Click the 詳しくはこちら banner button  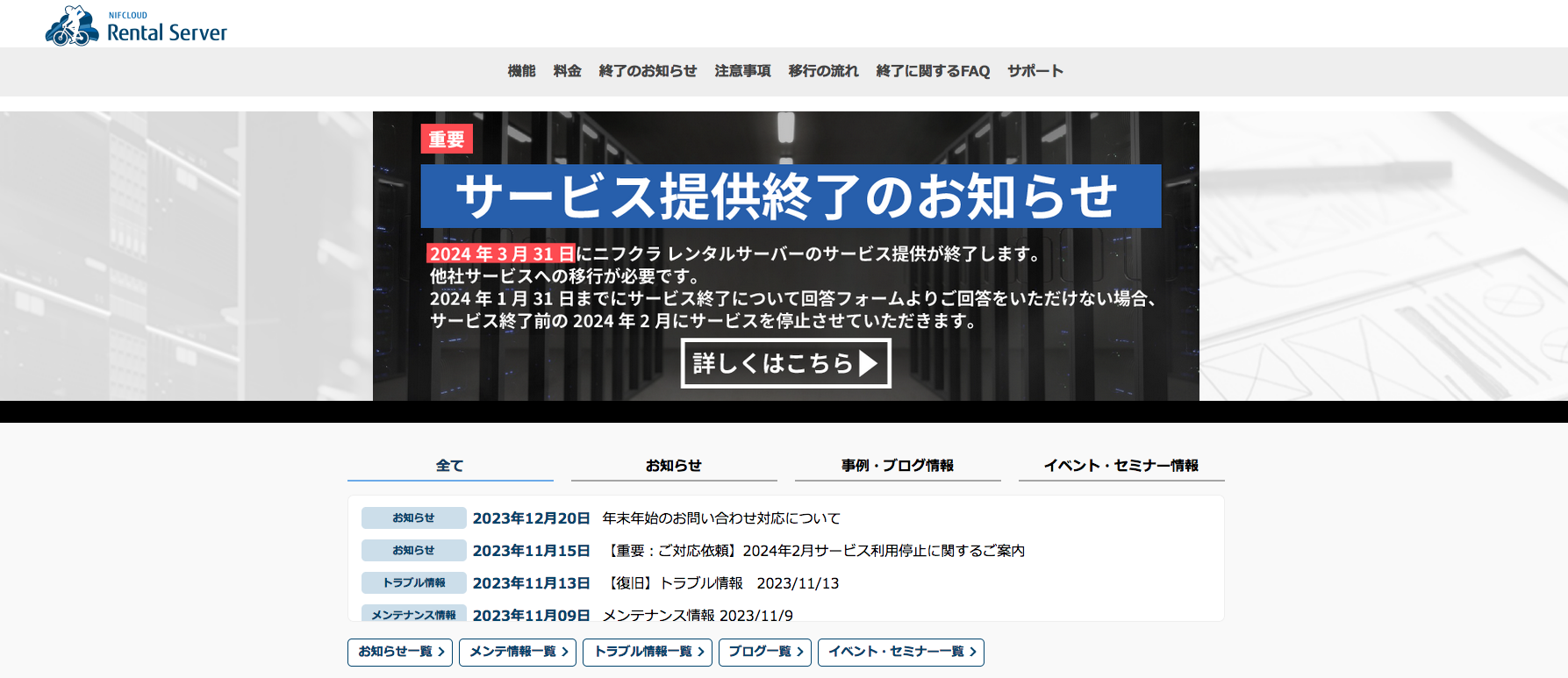tap(786, 363)
